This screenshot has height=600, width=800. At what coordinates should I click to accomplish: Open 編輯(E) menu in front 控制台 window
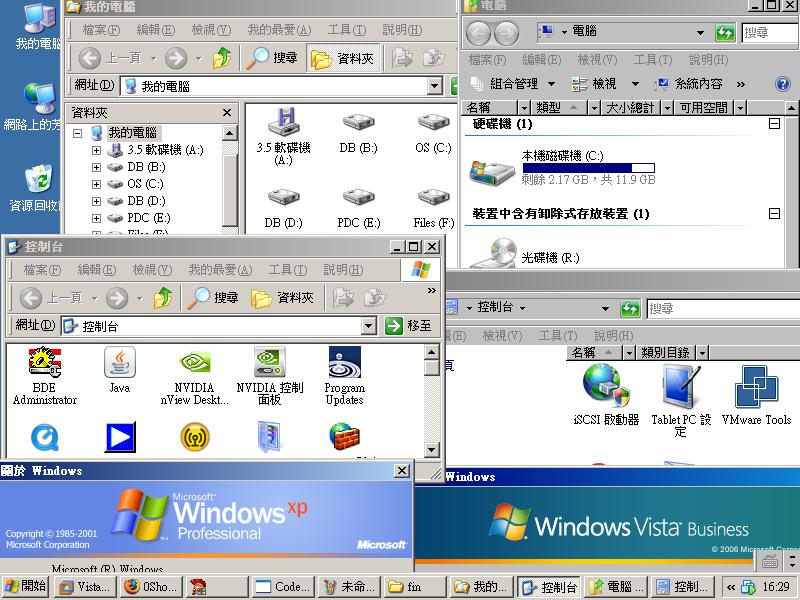coord(96,269)
